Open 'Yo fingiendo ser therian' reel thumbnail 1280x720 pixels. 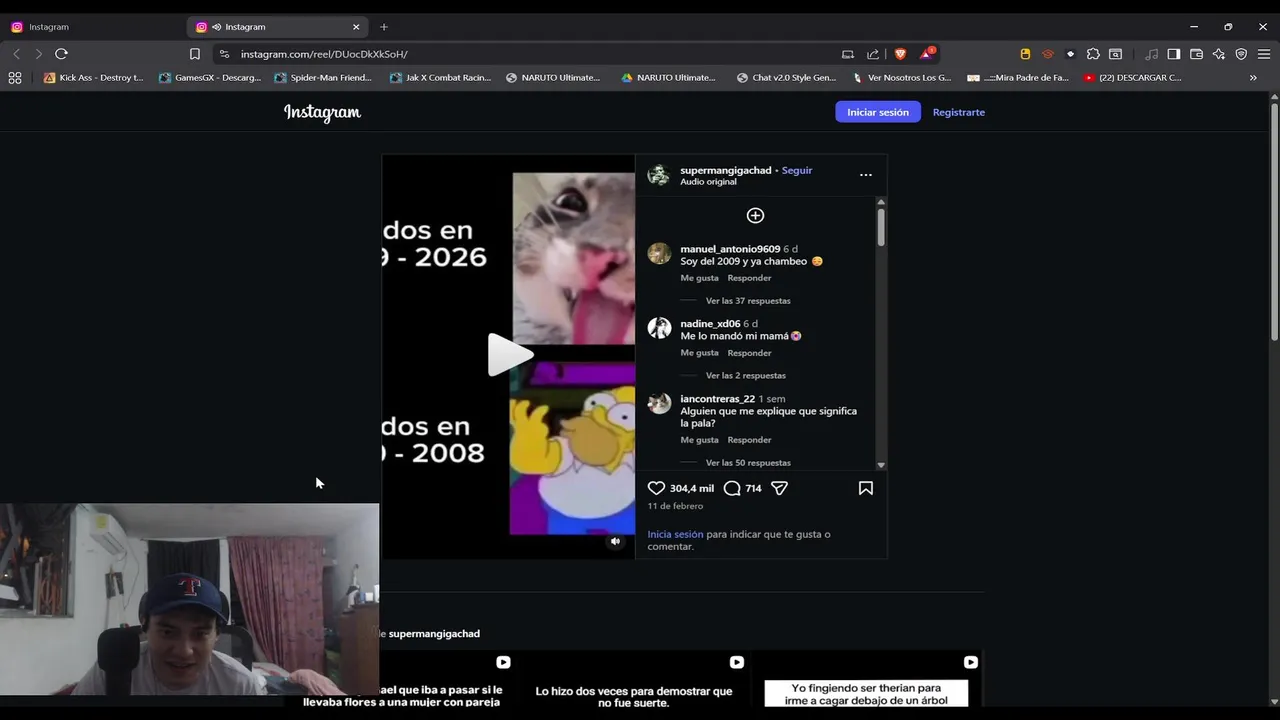click(866, 680)
